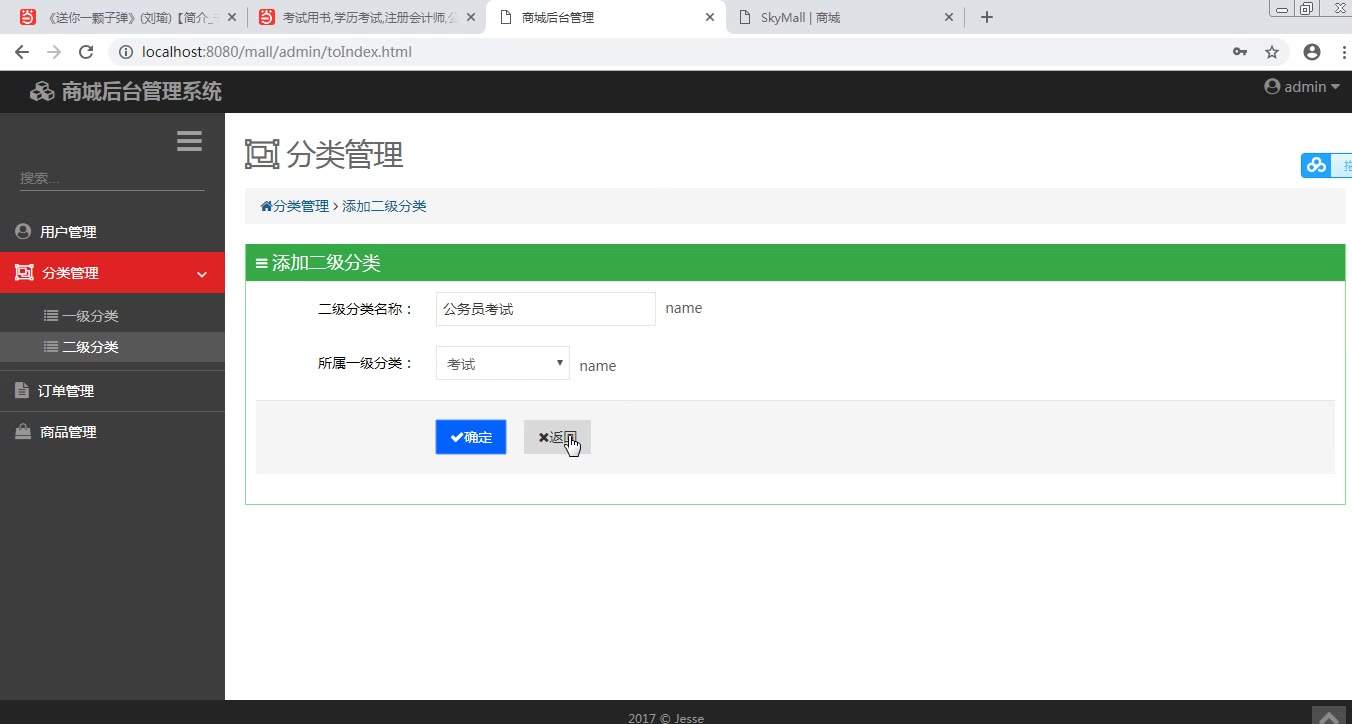Click the 分类管理 page title icon
1352x724 pixels.
pyautogui.click(x=262, y=154)
